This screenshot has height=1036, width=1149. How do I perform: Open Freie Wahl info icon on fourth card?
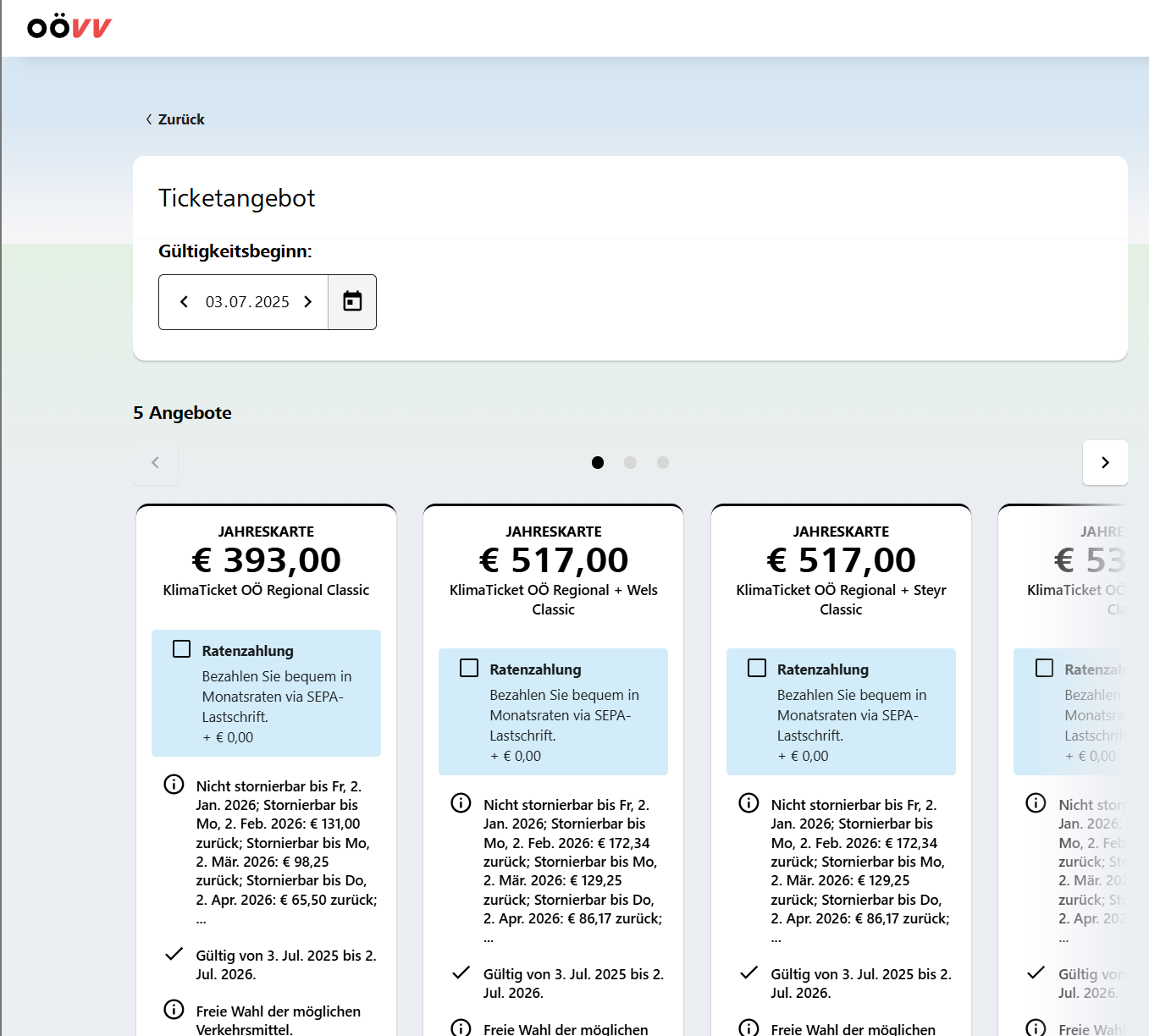pos(1036,1028)
